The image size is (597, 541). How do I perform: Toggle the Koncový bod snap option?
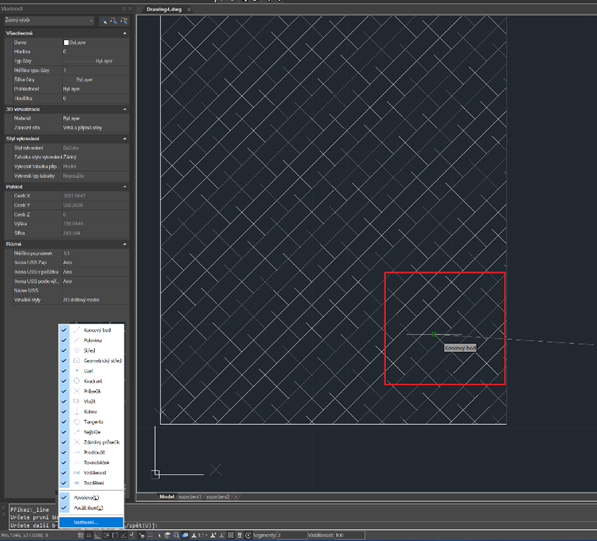91,330
